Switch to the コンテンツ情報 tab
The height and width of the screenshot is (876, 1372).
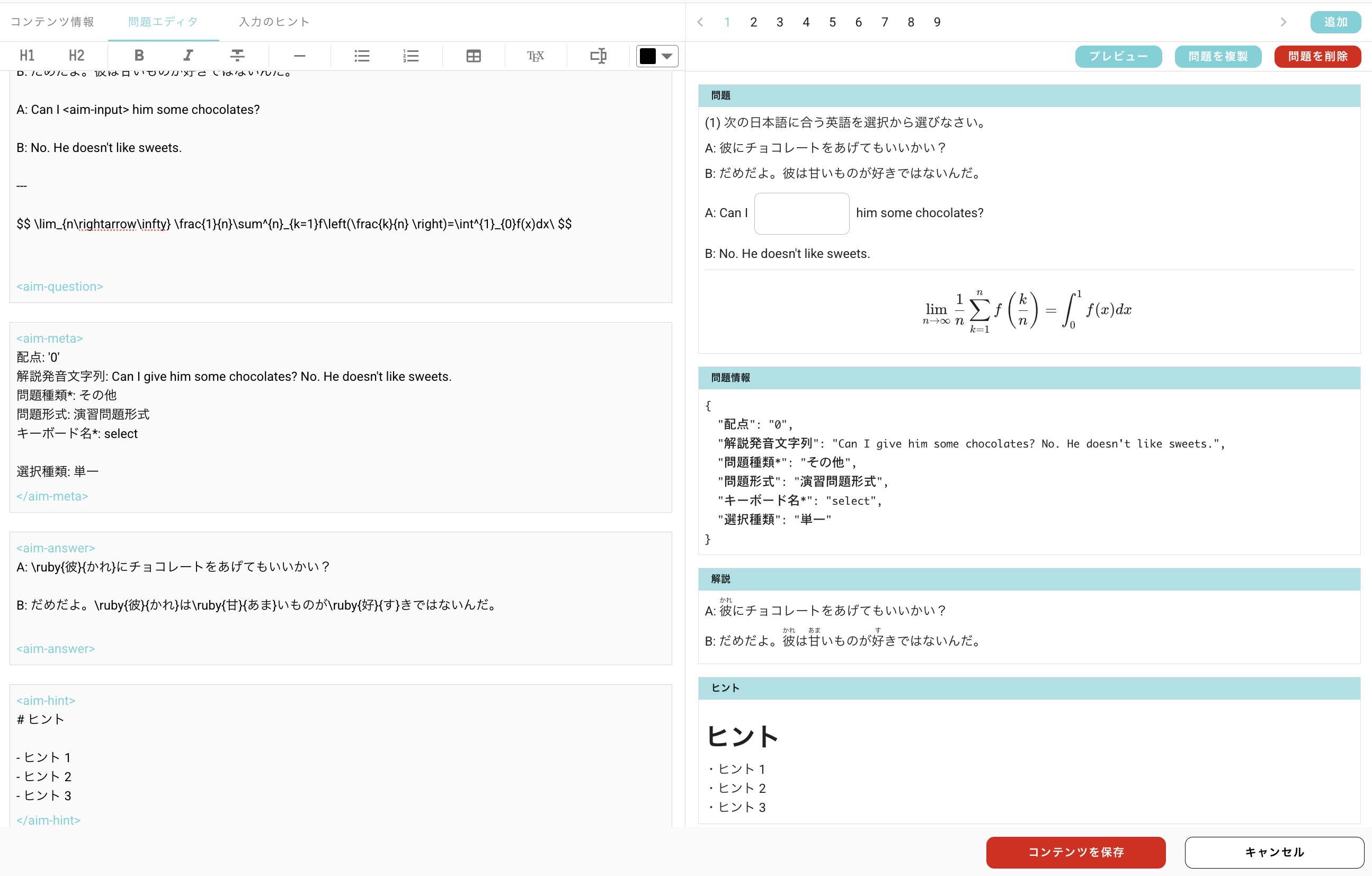[53, 22]
